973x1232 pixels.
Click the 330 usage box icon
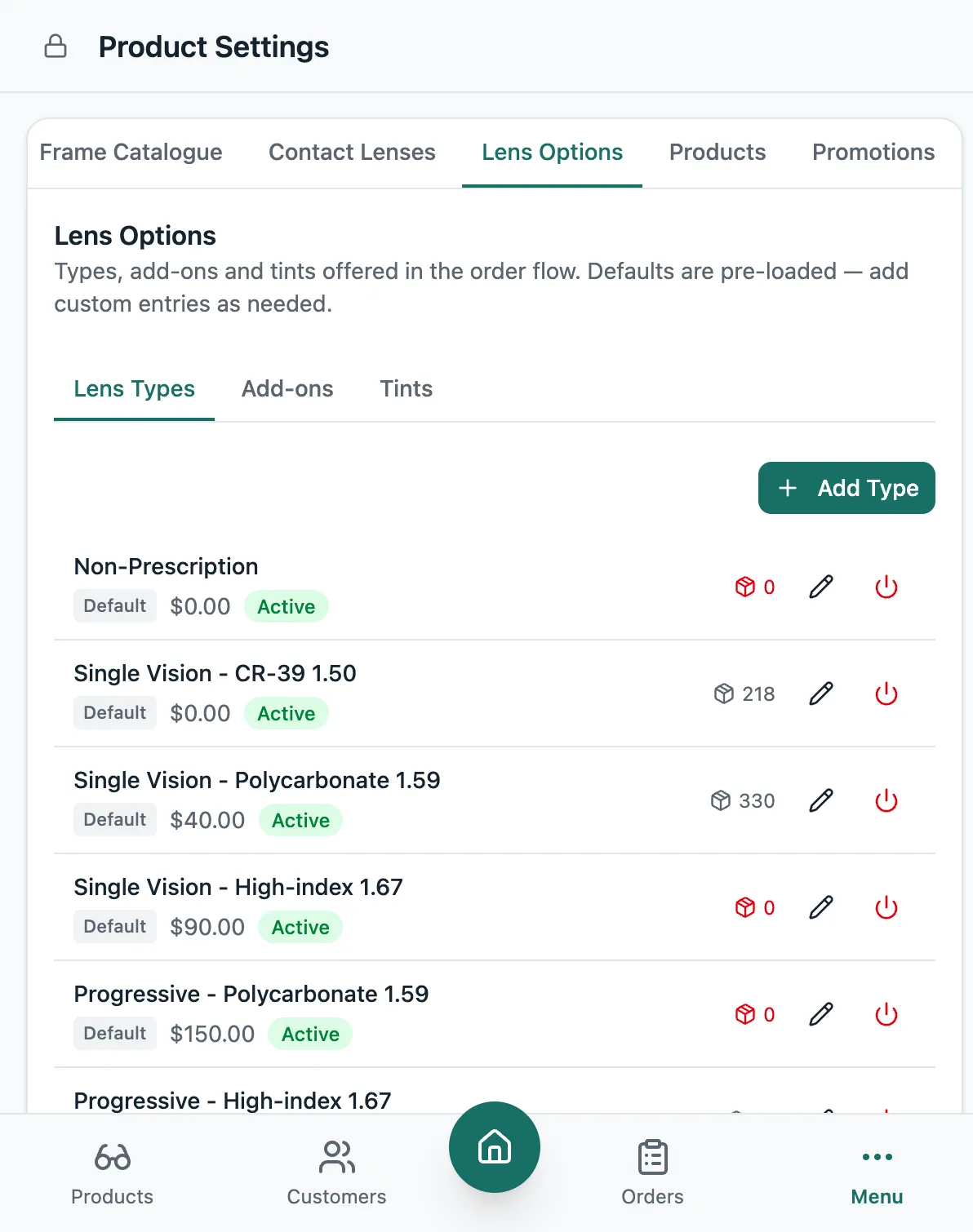tap(721, 800)
